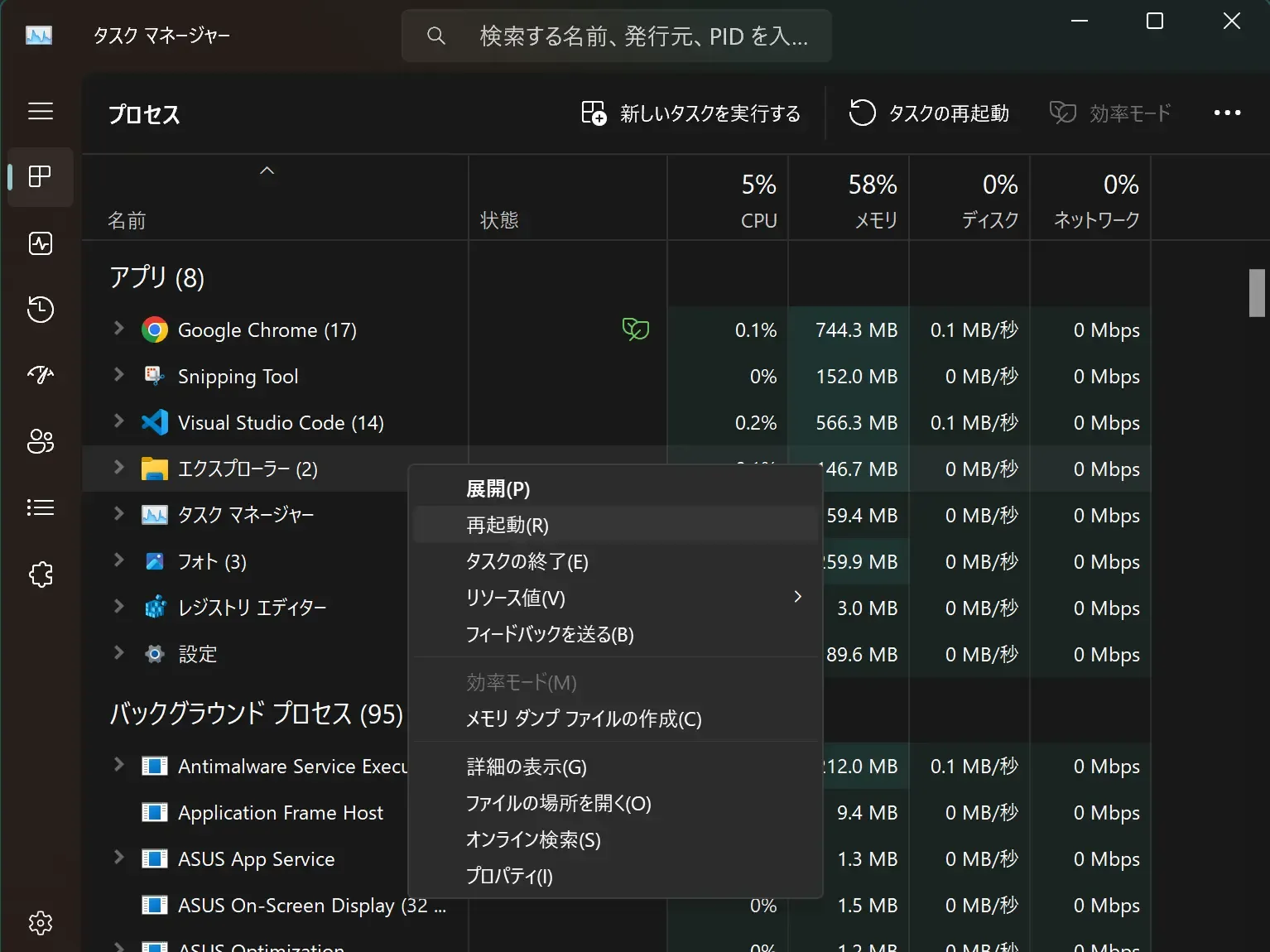Choose タスクの終了(E) in the context menu

coord(616,562)
